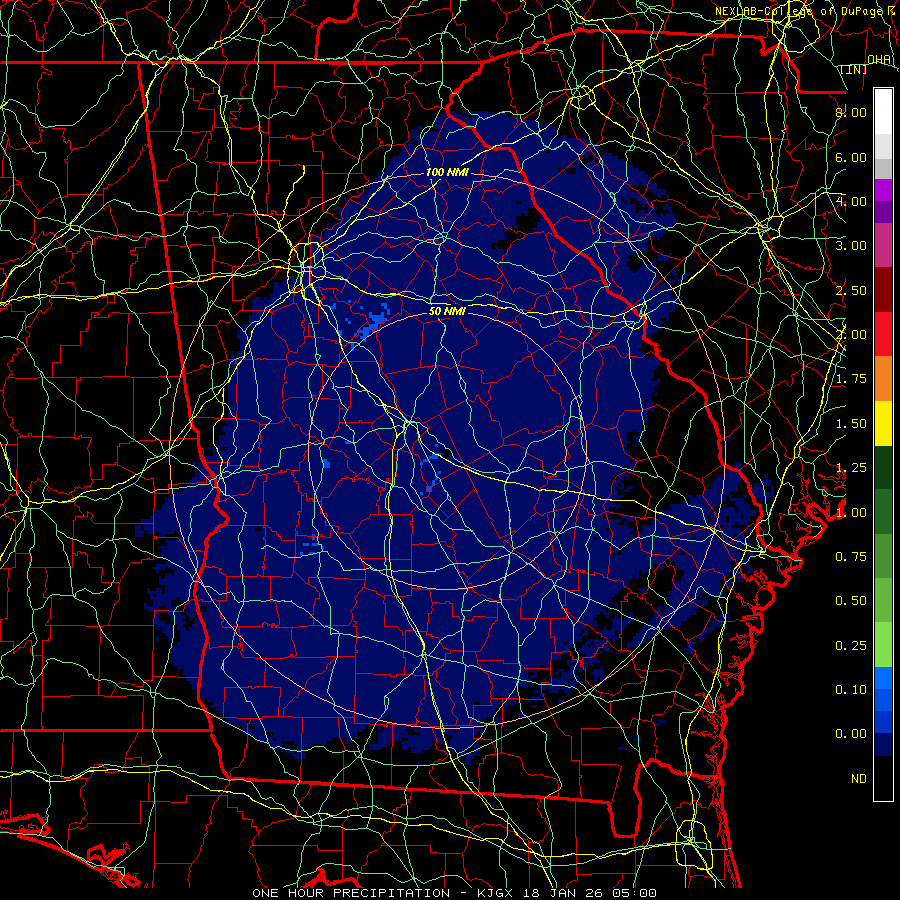Select the bright red 2.00 legend swatch

[883, 335]
